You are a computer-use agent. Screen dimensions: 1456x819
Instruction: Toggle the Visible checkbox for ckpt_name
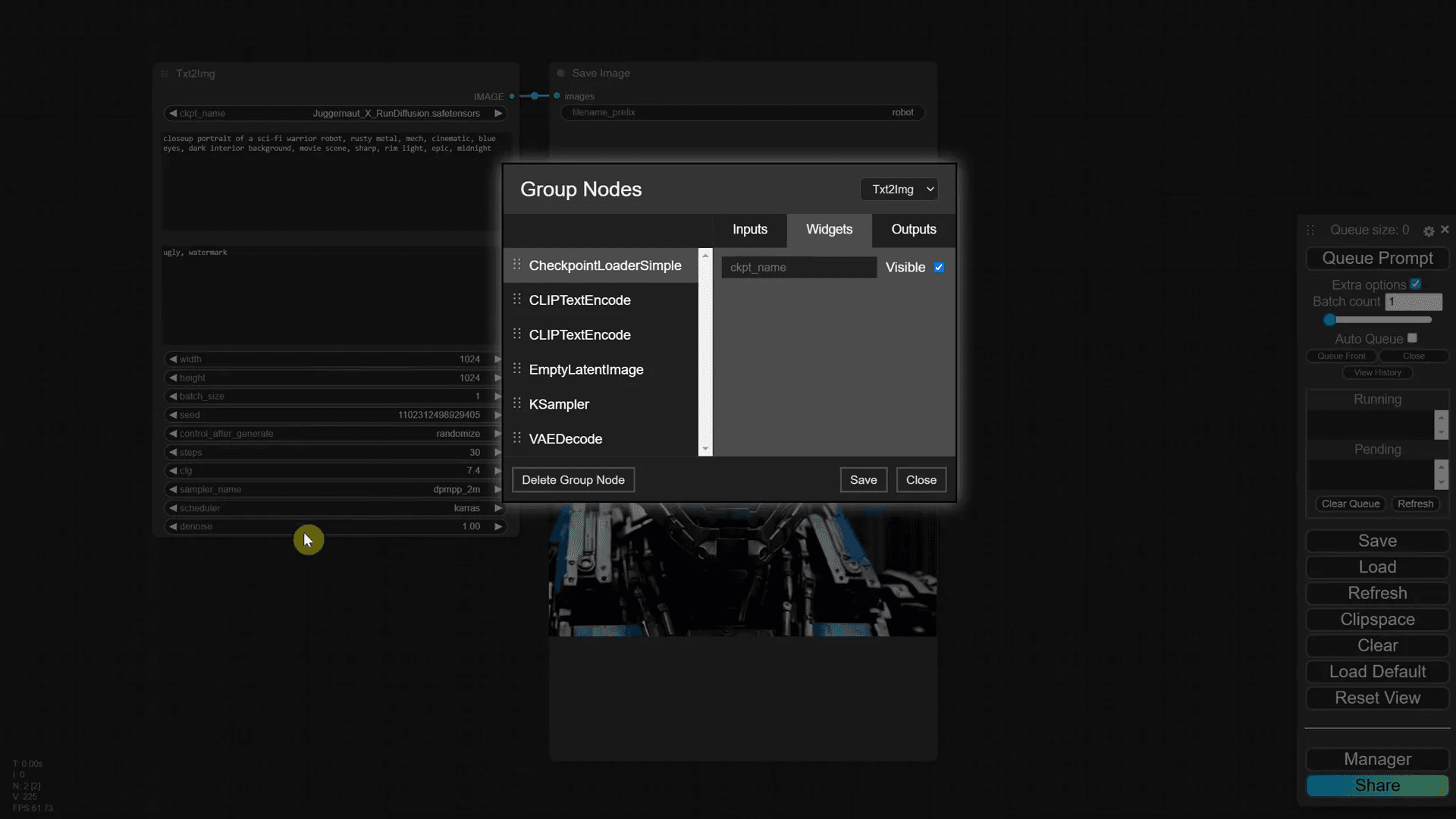tap(939, 268)
